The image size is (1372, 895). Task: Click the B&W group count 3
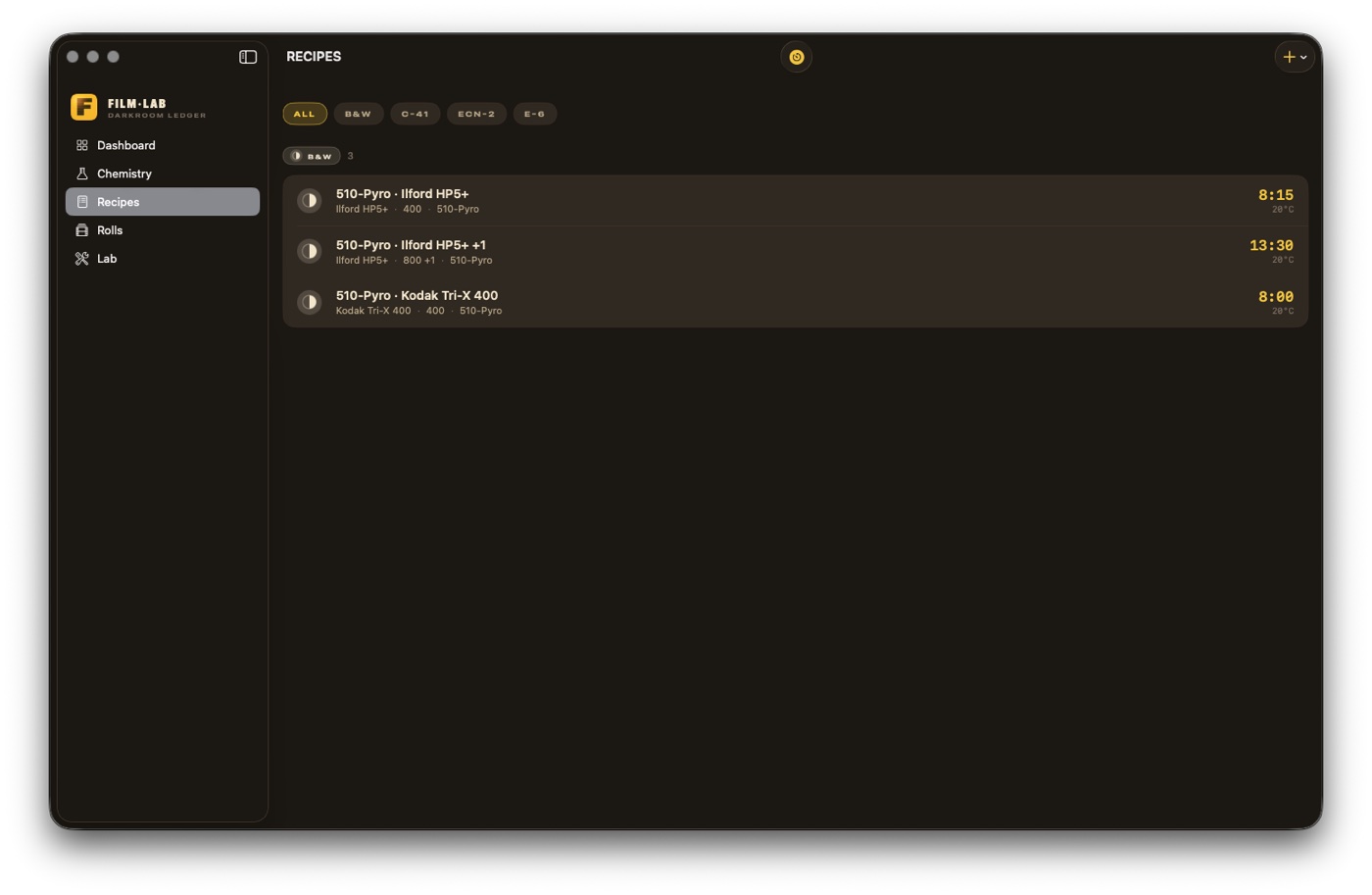pos(350,156)
